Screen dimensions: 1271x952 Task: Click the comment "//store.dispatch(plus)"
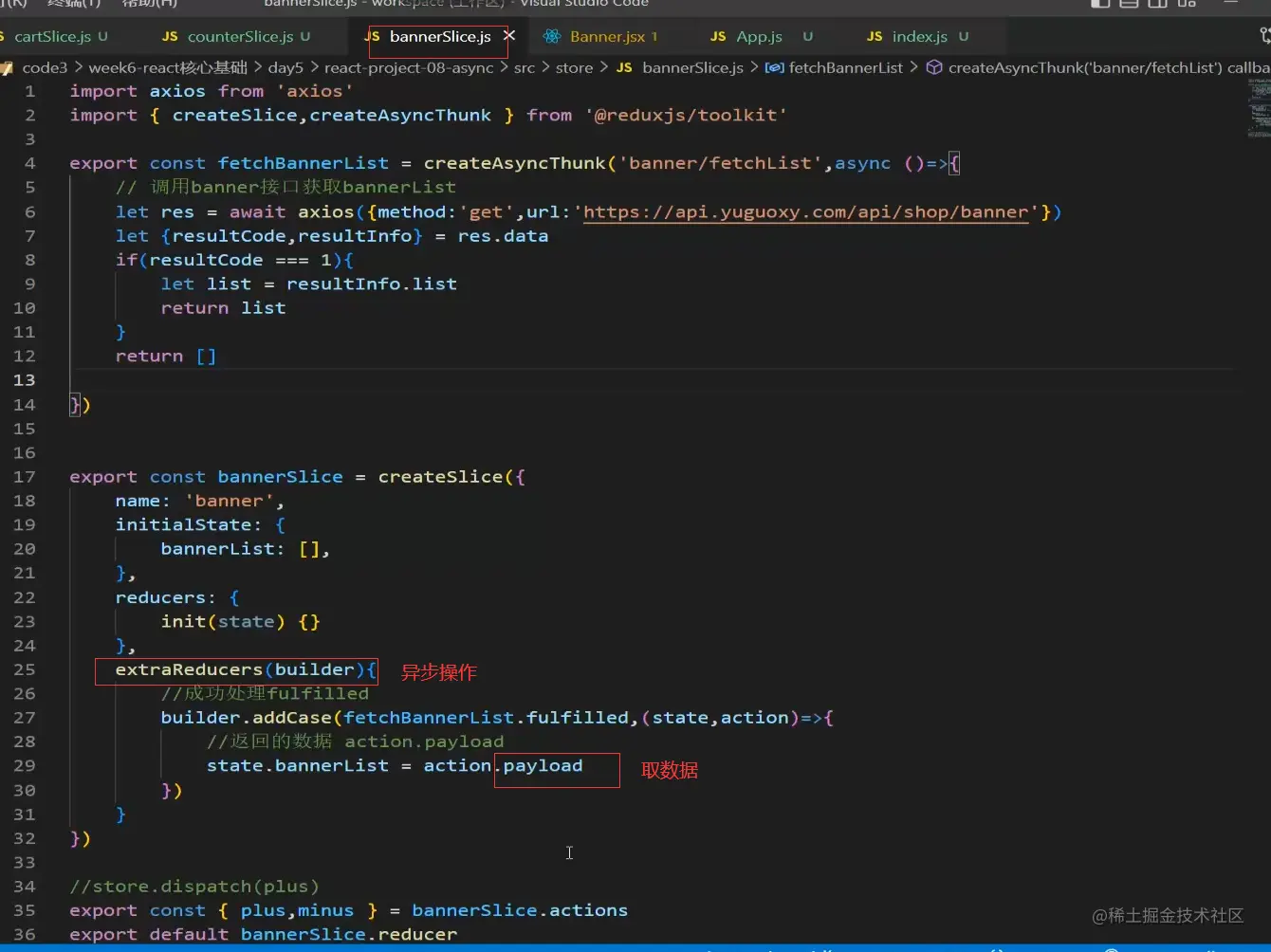point(194,887)
